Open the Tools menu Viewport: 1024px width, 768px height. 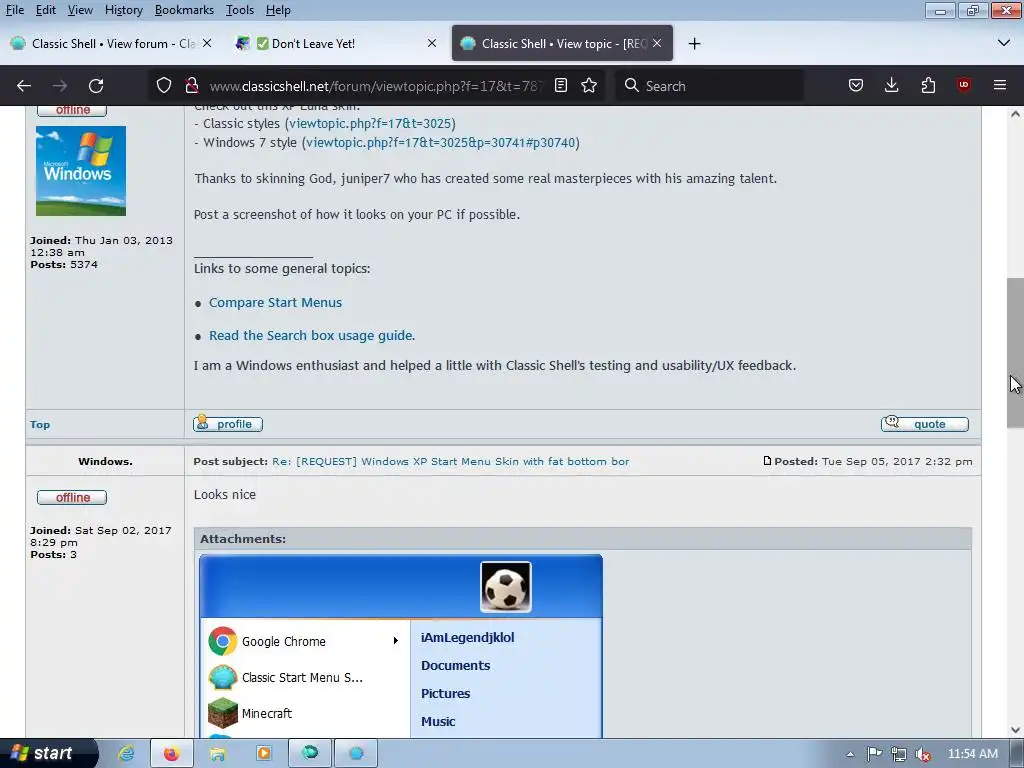tap(240, 10)
